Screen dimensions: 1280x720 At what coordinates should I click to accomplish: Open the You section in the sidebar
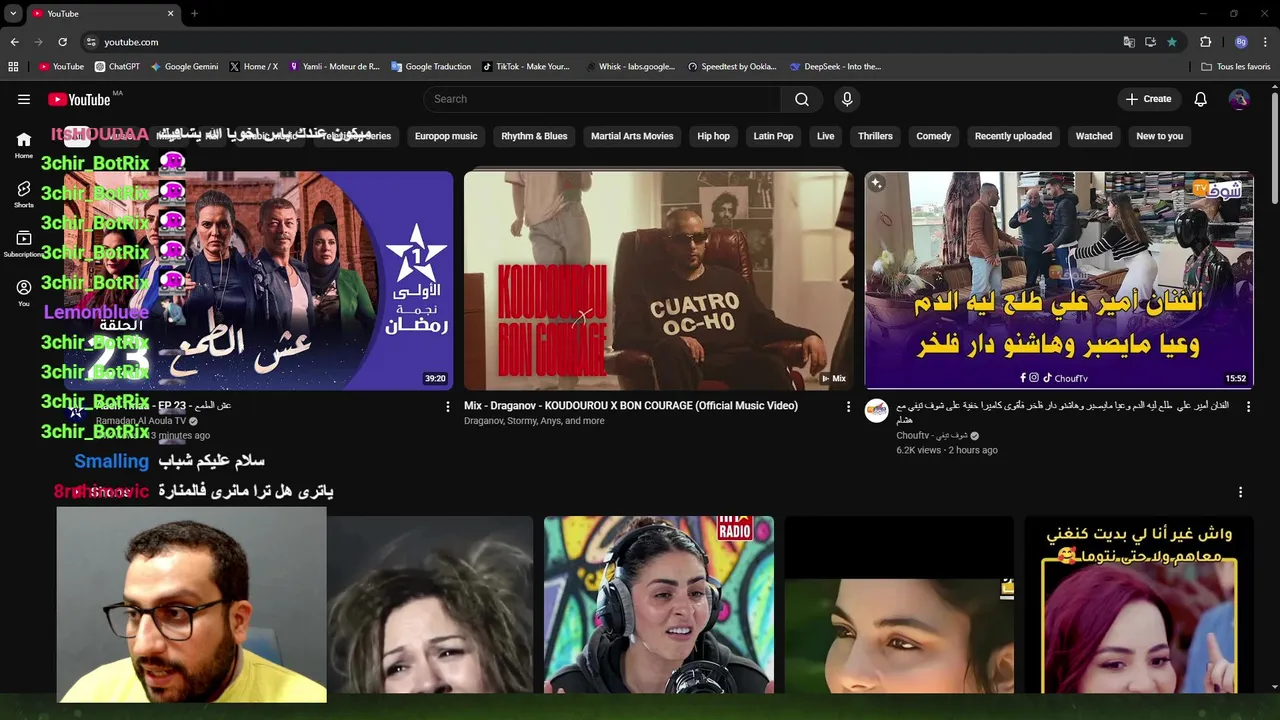24,293
